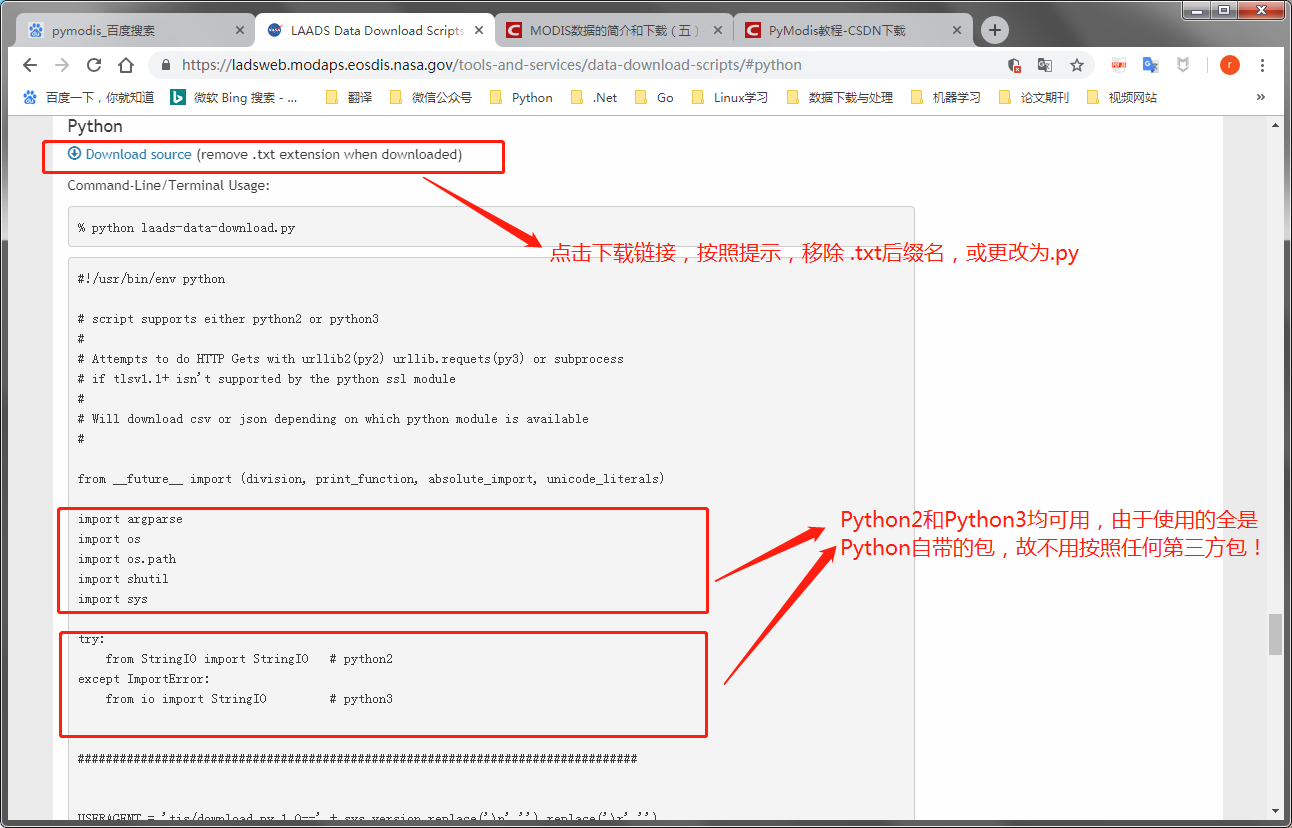Click the Home button in browser toolbar
1292x828 pixels.
click(x=124, y=64)
